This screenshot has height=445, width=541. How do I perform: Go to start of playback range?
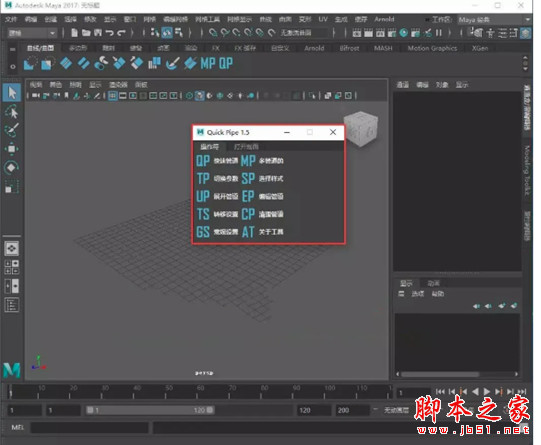pyautogui.click(x=440, y=392)
